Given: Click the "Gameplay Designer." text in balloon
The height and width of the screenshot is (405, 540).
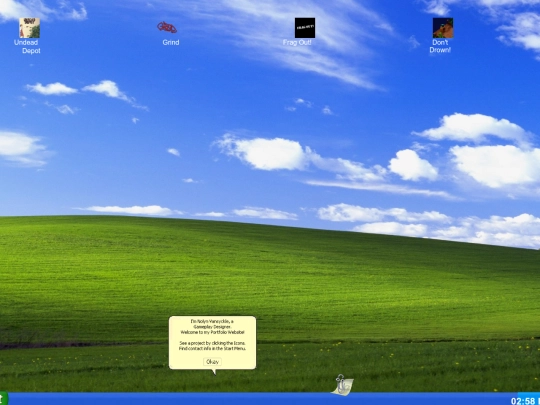Looking at the screenshot, I should click(212, 327).
